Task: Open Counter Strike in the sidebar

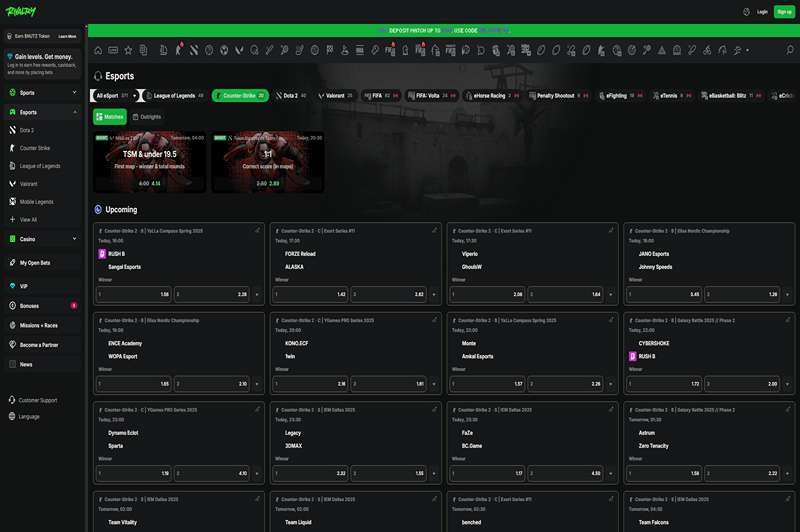Action: 42,148
